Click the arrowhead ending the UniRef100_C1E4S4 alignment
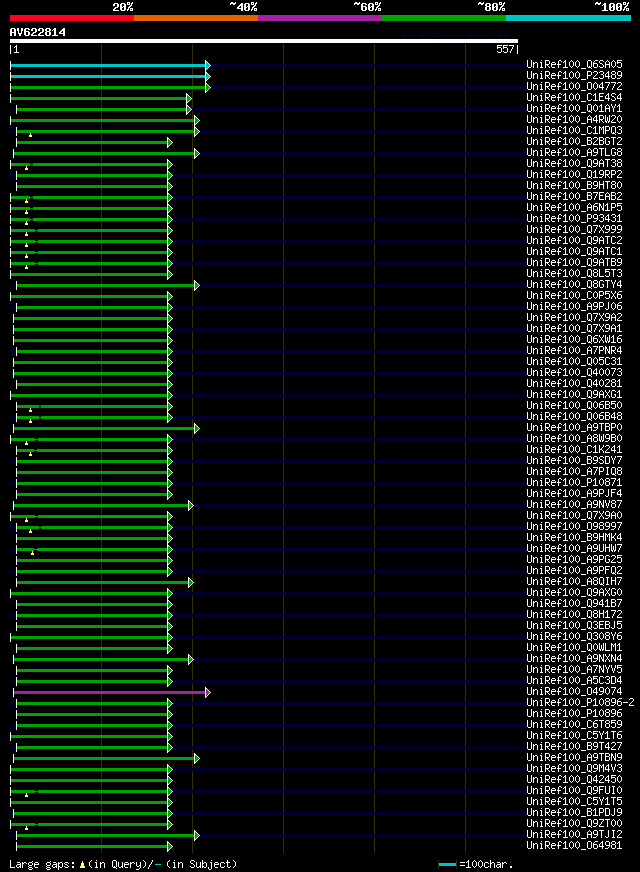Image resolution: width=640 pixels, height=872 pixels. pyautogui.click(x=189, y=98)
